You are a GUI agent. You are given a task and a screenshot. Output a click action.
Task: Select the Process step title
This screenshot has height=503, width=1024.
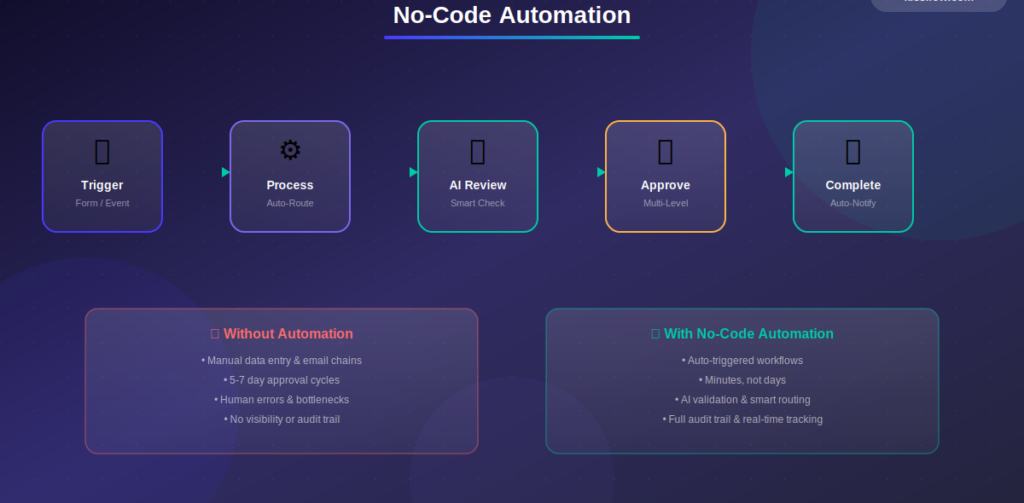(x=290, y=186)
